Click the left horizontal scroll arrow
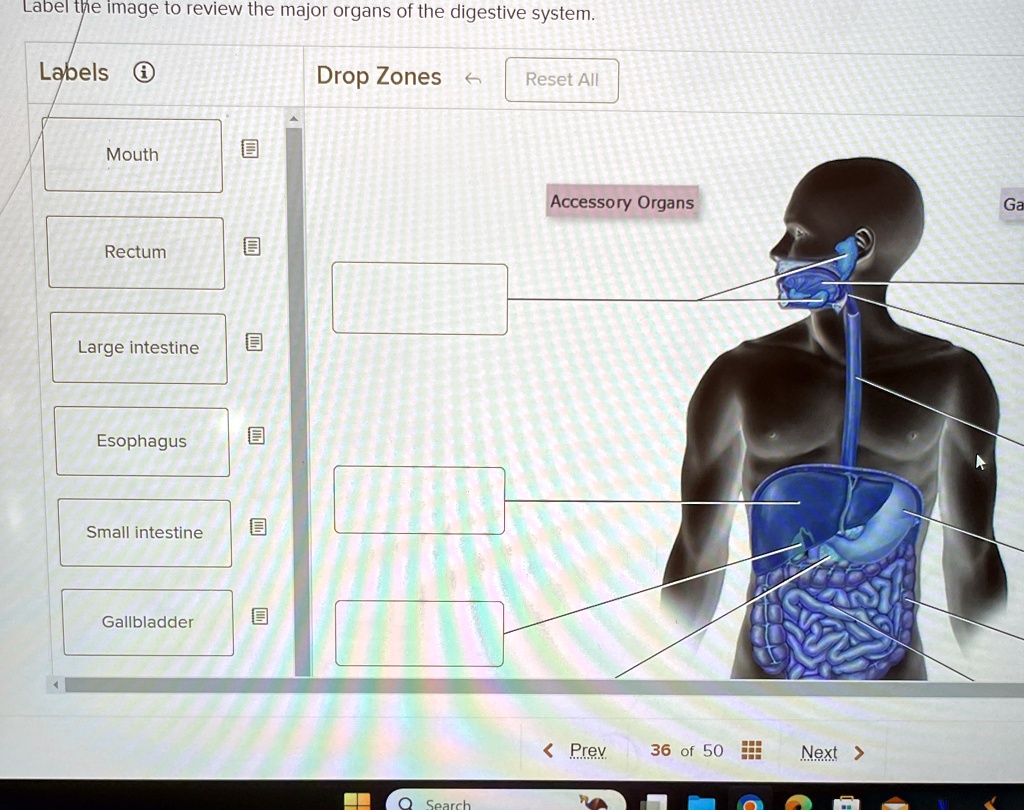 (55, 685)
